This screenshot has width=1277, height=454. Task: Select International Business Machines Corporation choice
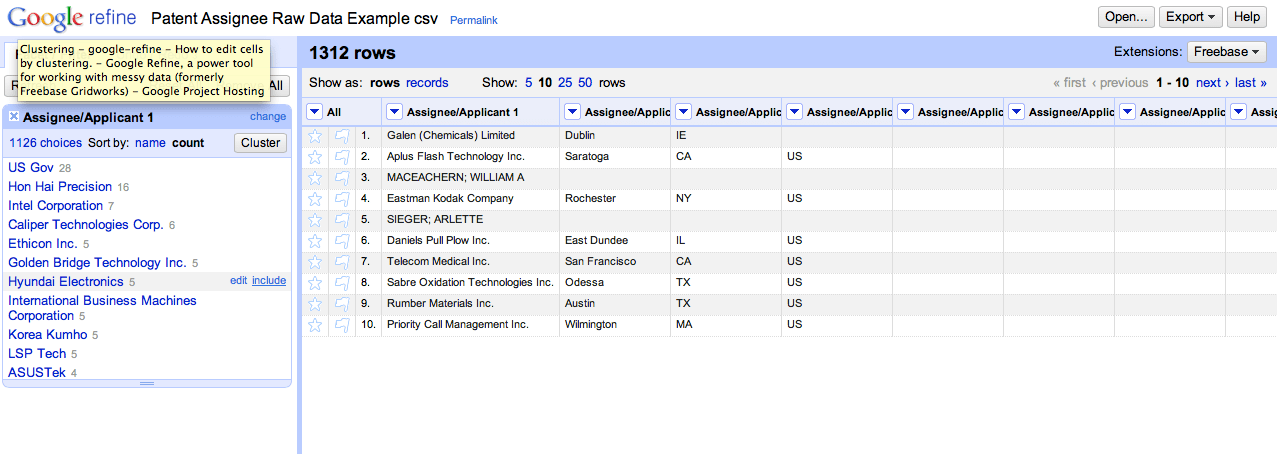coord(102,308)
